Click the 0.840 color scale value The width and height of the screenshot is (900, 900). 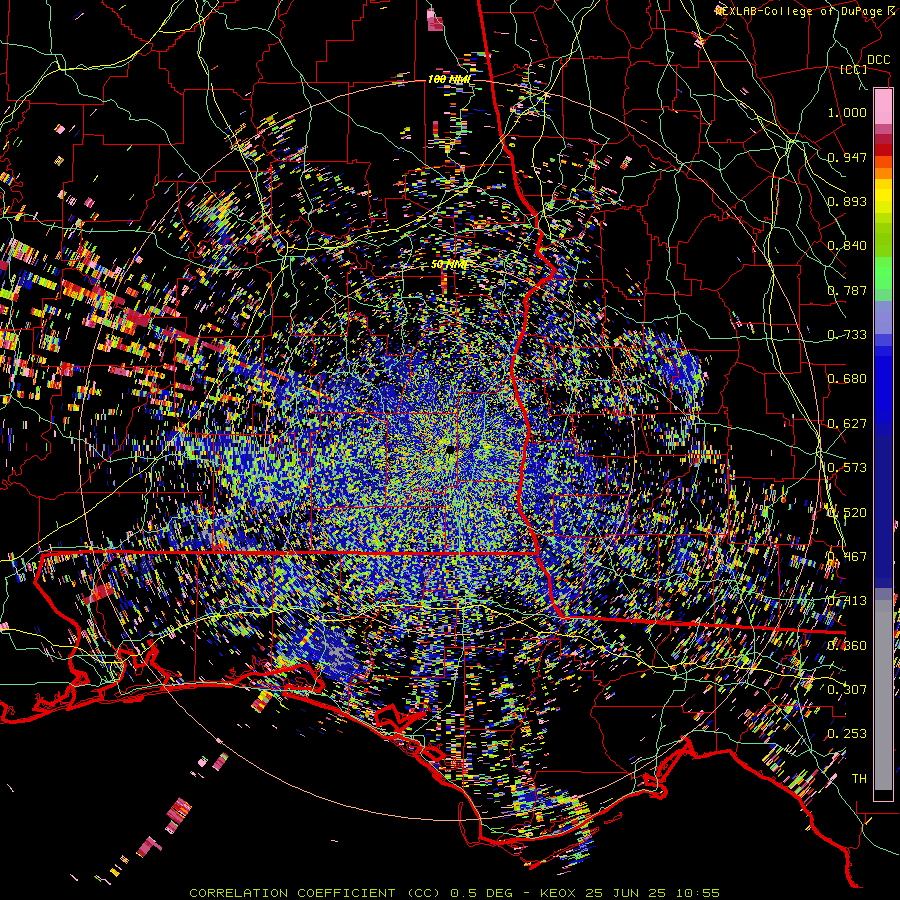pos(847,246)
